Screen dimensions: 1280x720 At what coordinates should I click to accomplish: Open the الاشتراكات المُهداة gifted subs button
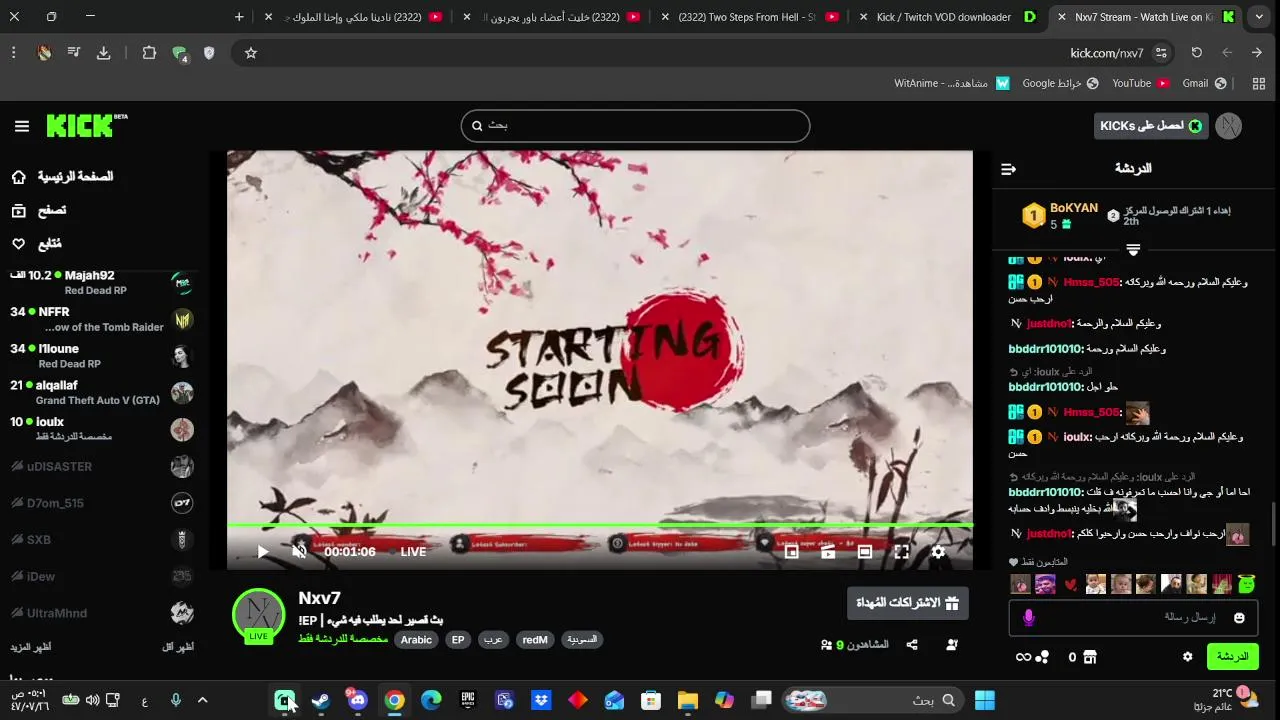pyautogui.click(x=908, y=603)
